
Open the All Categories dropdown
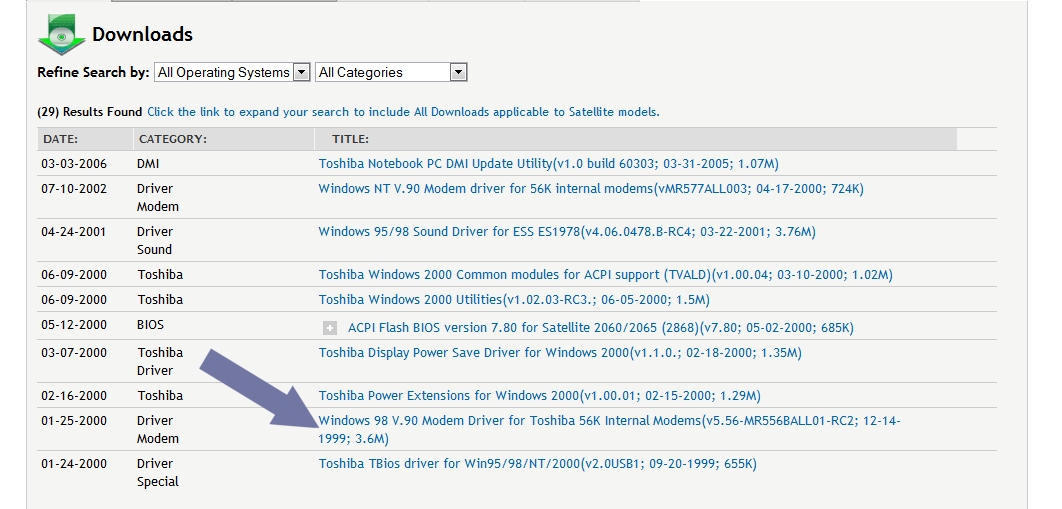click(x=391, y=72)
